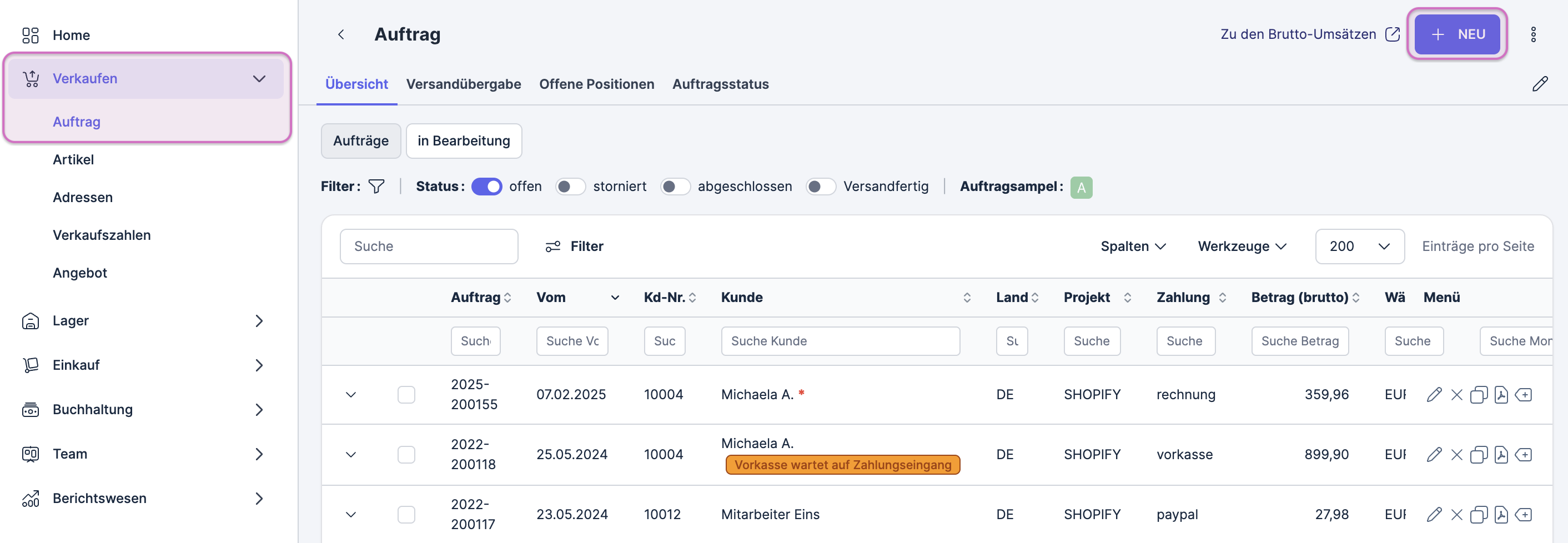
Task: Open the three-dot more options menu
Action: tap(1532, 34)
